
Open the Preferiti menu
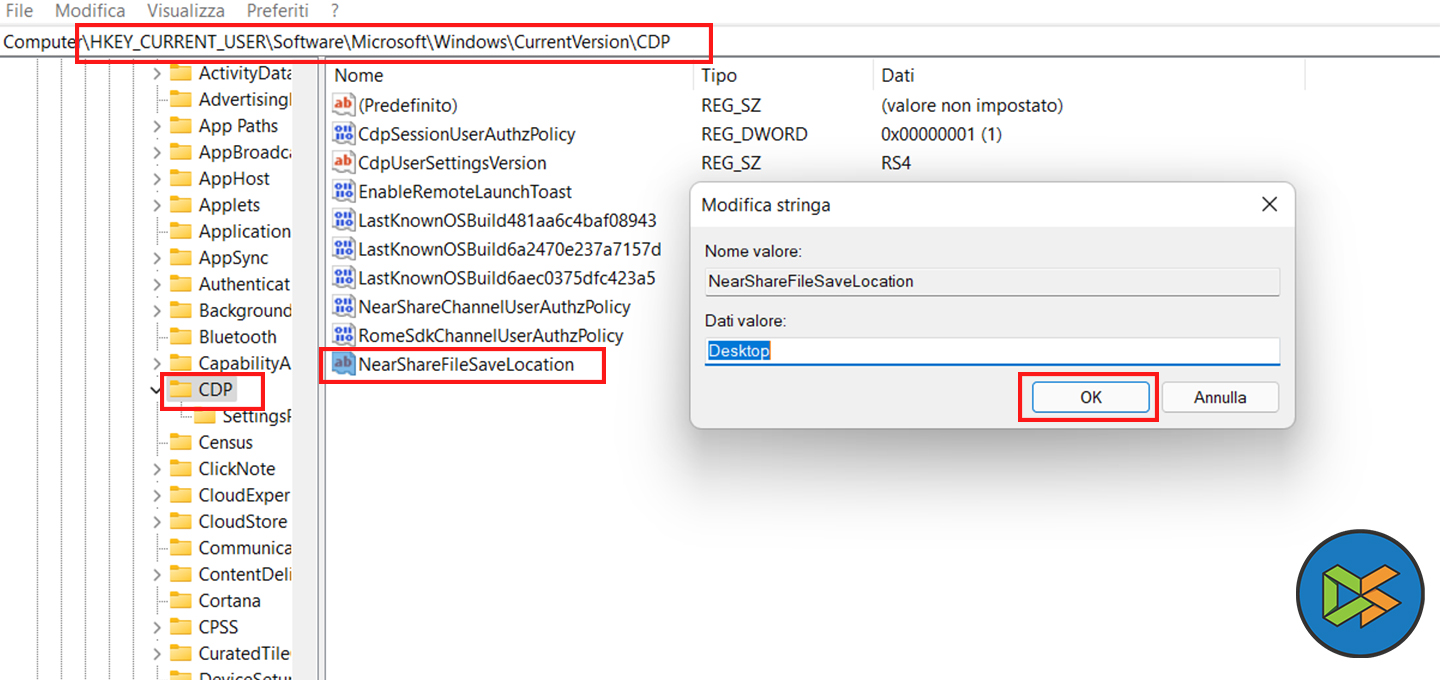[x=278, y=11]
